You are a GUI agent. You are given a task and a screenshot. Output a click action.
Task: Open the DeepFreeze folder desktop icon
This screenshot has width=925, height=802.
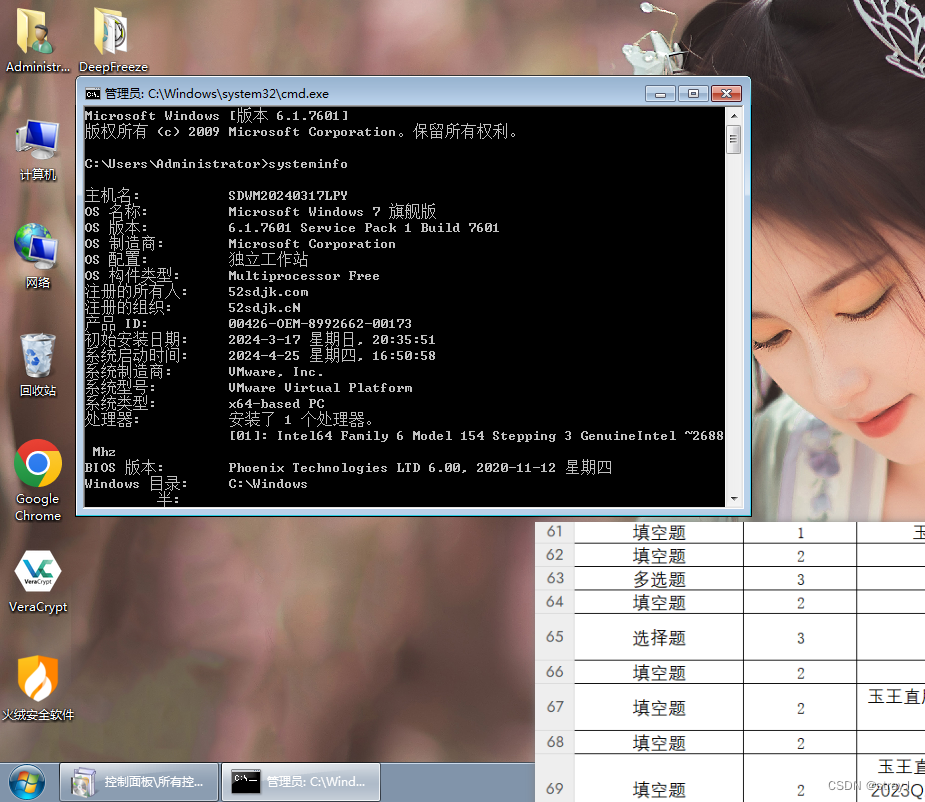click(x=113, y=38)
